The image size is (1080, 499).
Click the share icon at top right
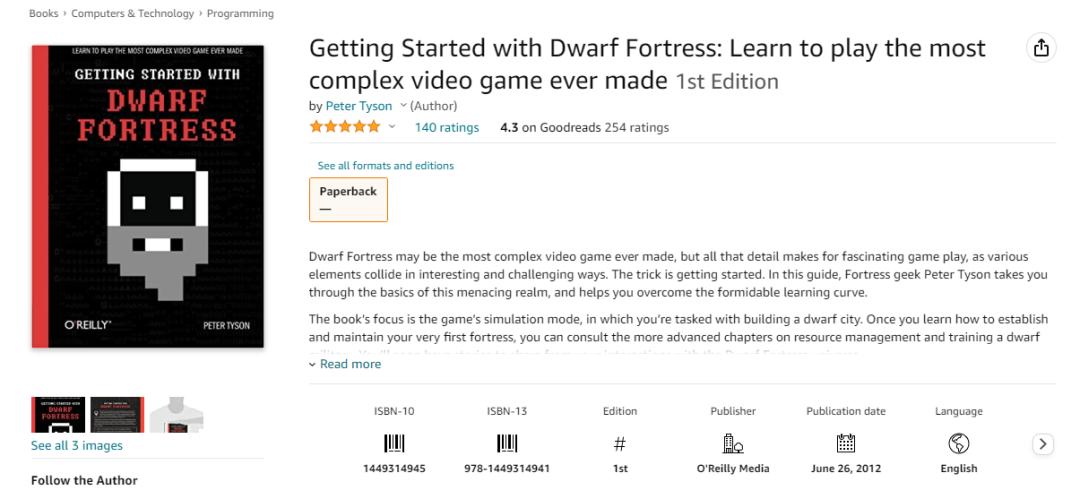coord(1041,48)
